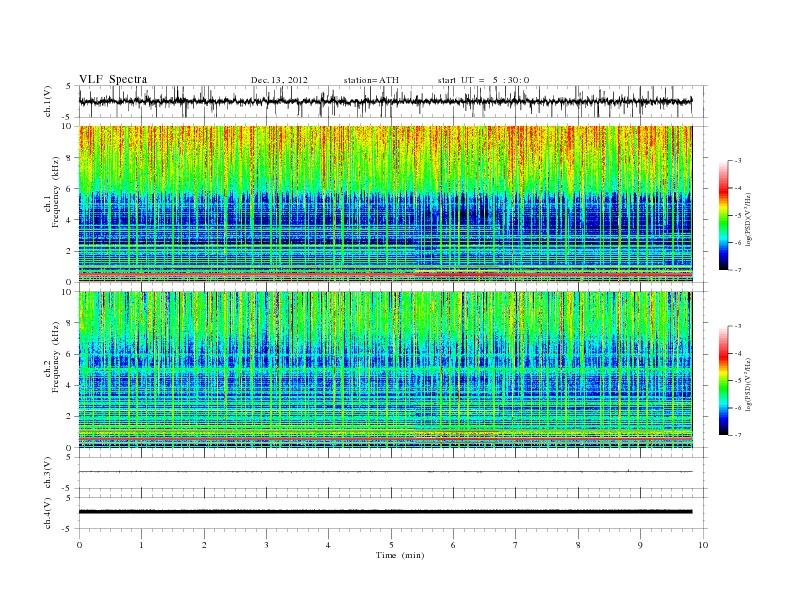Click the thick ch.4 voltage trace
The height and width of the screenshot is (612, 792).
pyautogui.click(x=385, y=512)
